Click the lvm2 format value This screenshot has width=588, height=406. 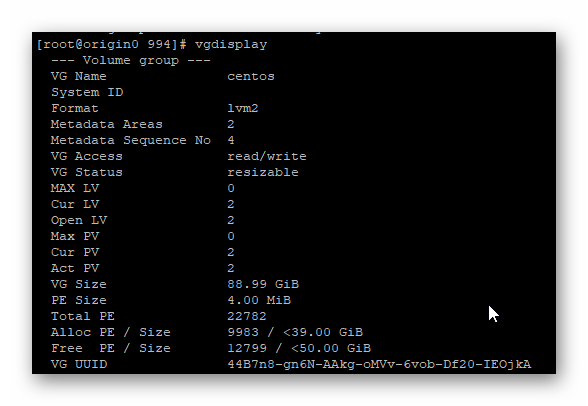pyautogui.click(x=243, y=108)
